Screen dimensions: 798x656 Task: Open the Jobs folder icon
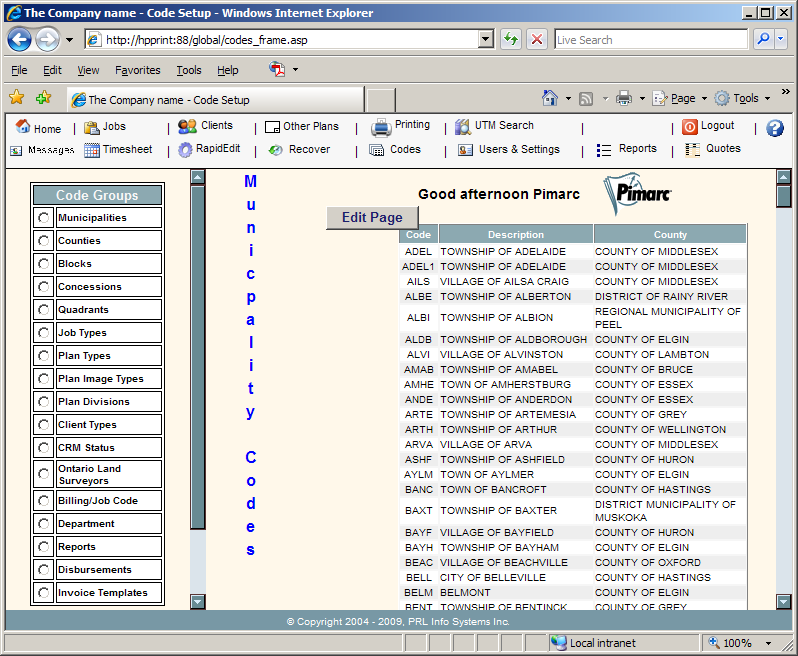[x=92, y=127]
